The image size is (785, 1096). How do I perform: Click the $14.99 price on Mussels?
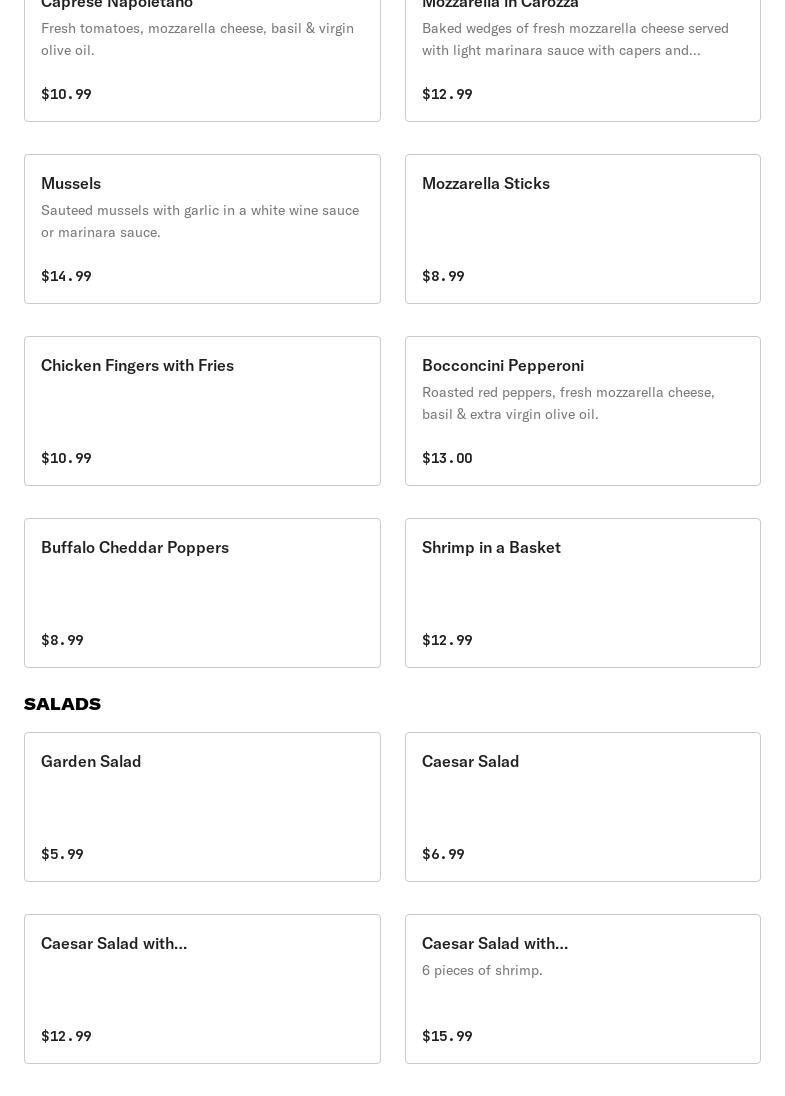pos(66,276)
